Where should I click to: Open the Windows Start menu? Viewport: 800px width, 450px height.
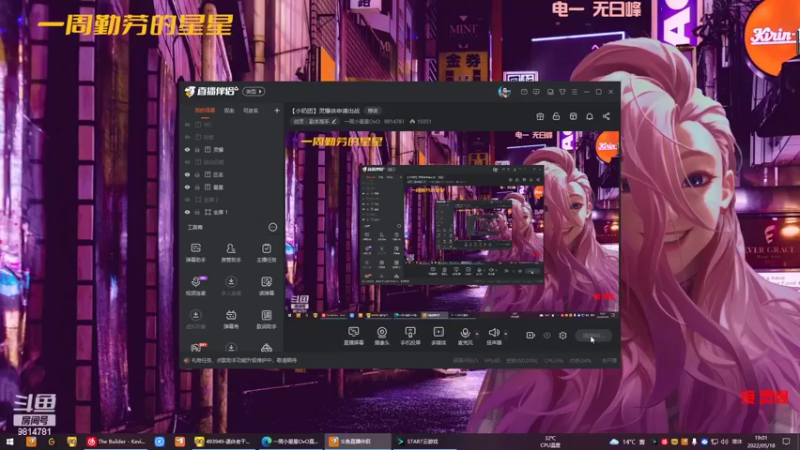pos(10,441)
